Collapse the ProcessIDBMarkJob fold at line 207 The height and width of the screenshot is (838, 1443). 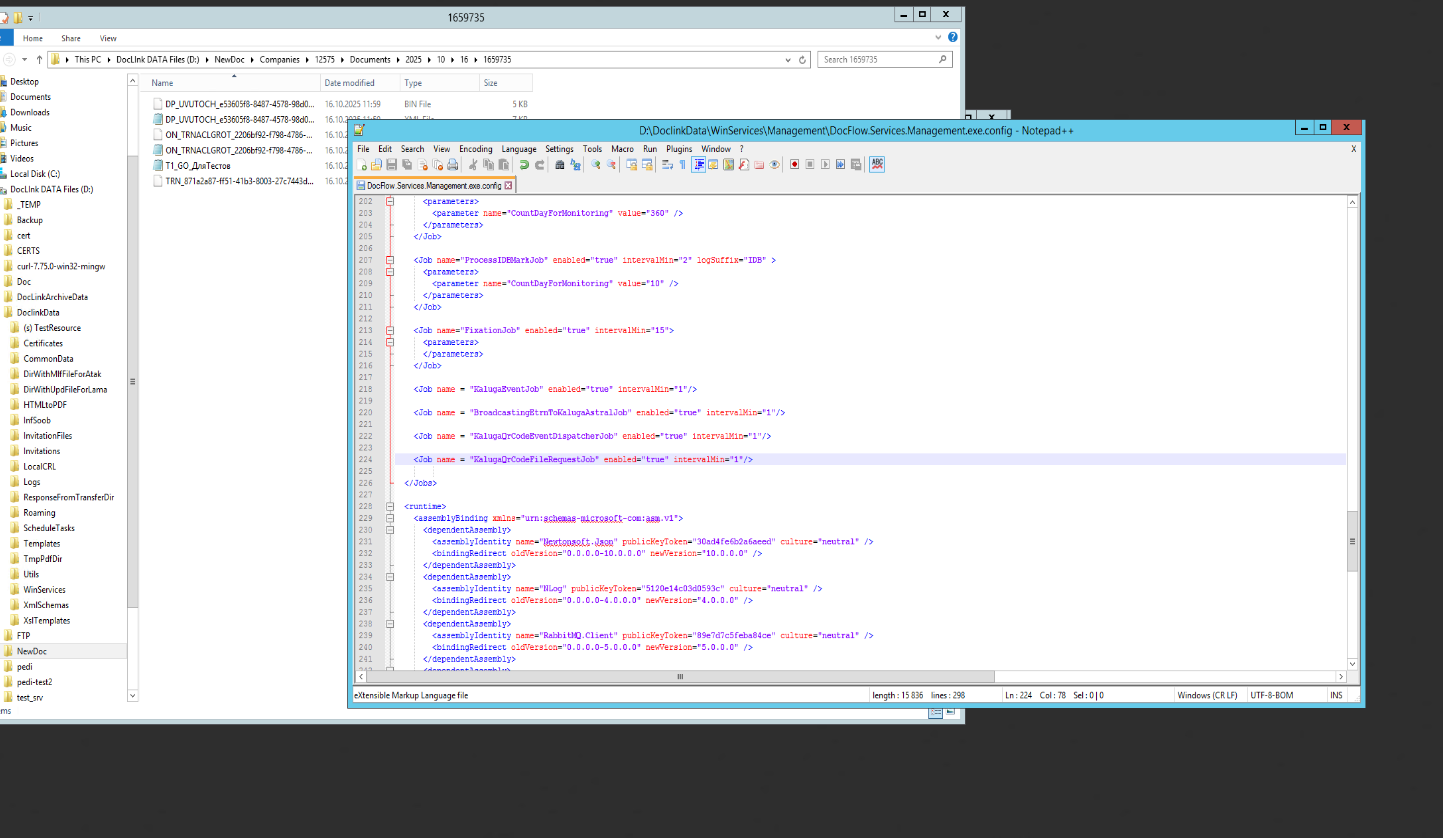pos(389,260)
